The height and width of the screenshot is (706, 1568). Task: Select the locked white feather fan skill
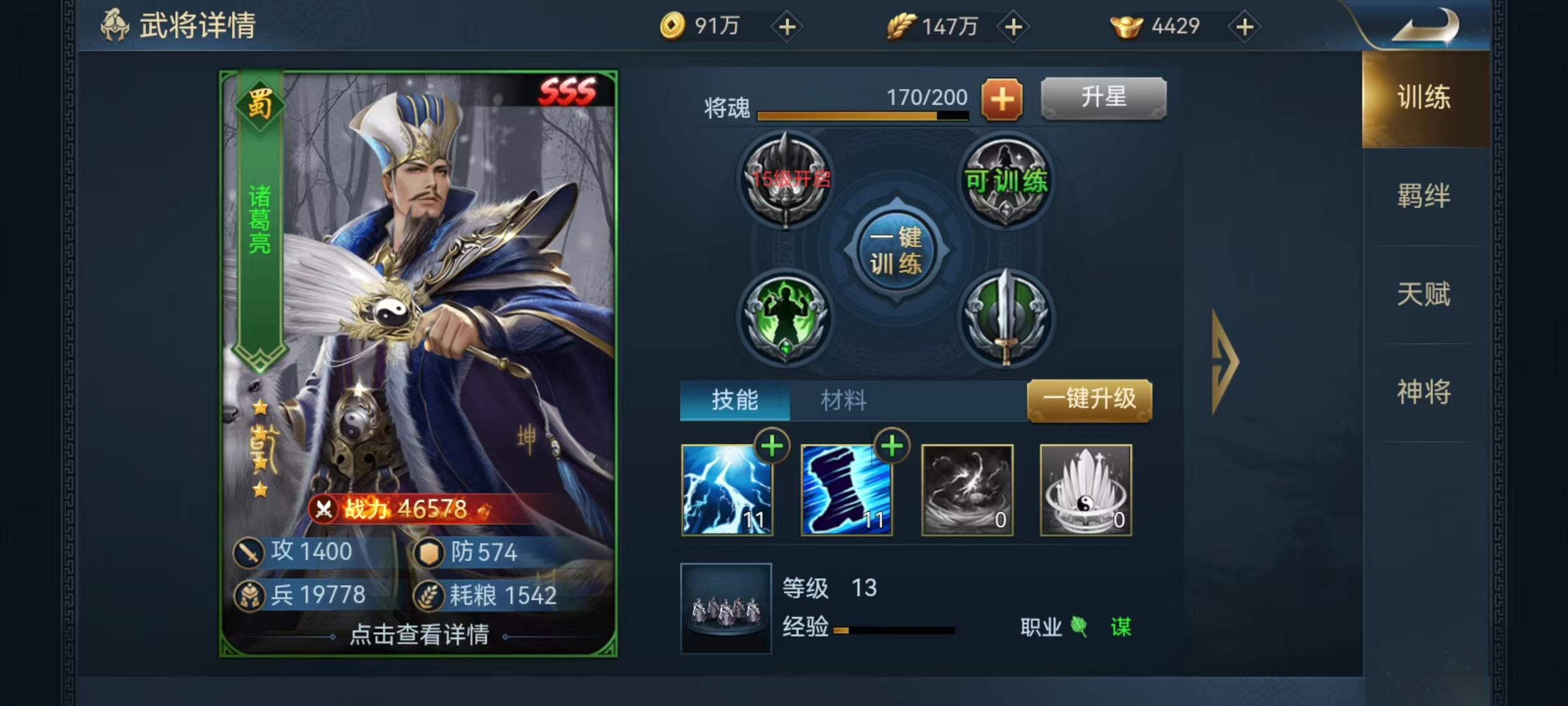tap(1086, 490)
